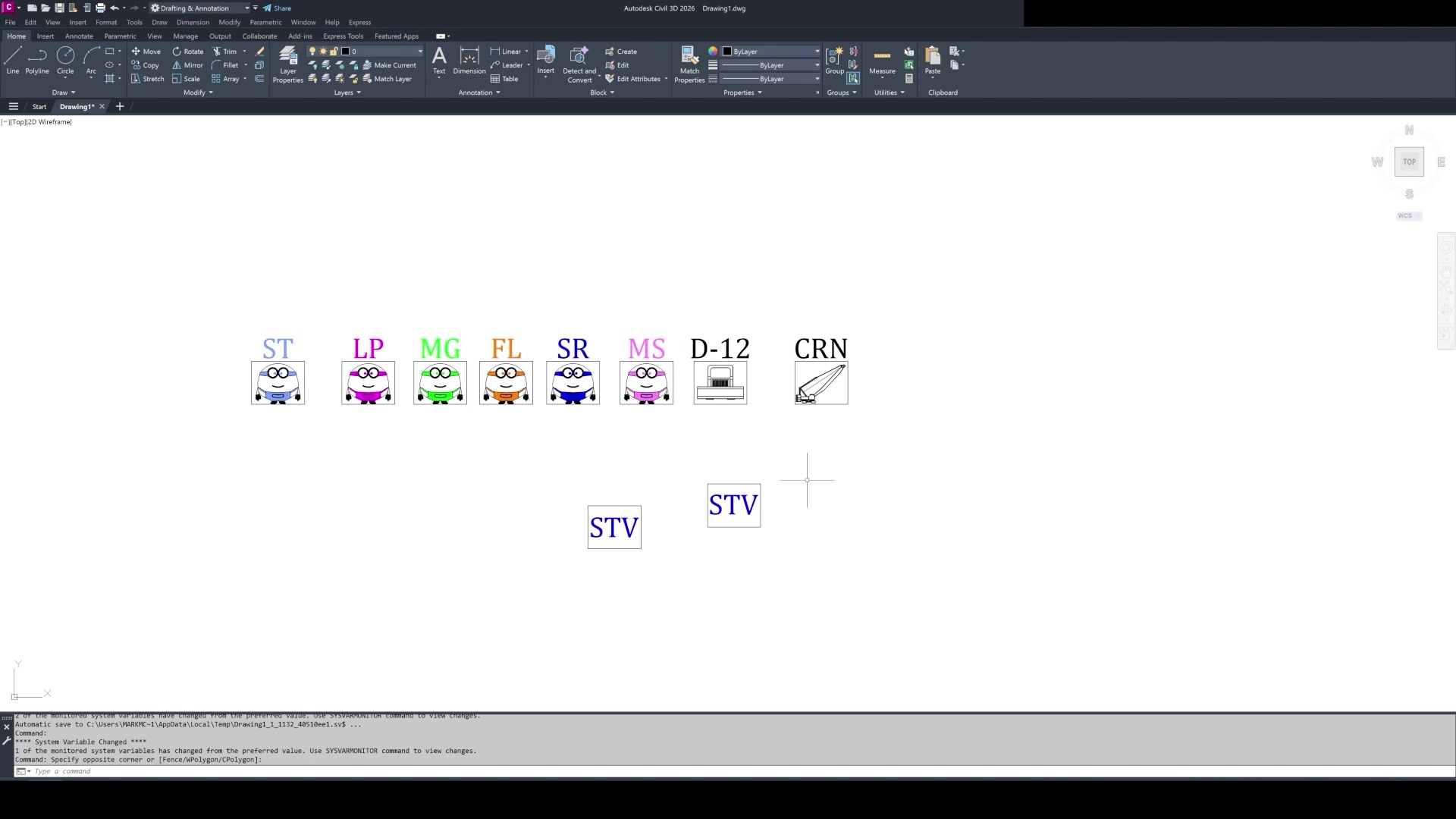Viewport: 1456px width, 819px height.
Task: Open the workspace Drafting & Annotation dropdown
Action: pyautogui.click(x=200, y=8)
